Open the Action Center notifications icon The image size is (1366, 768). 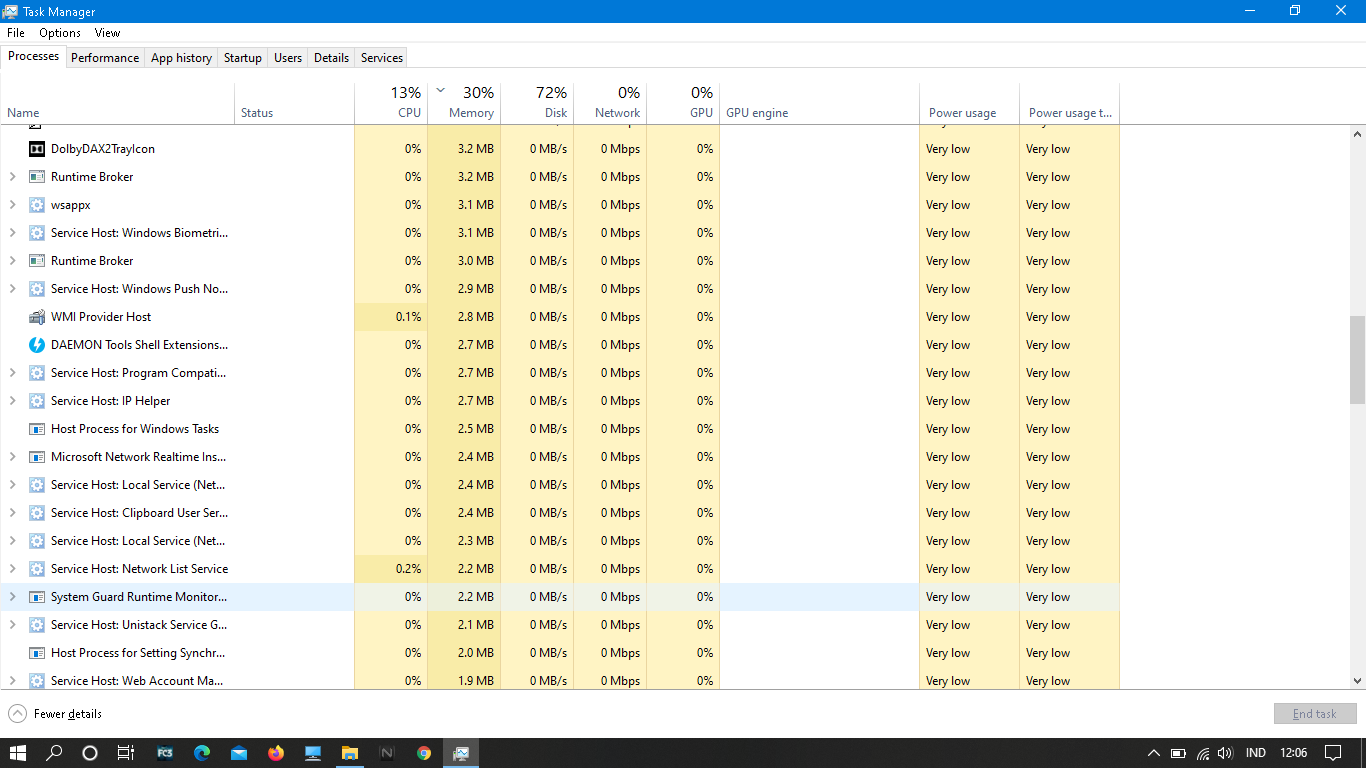point(1333,753)
